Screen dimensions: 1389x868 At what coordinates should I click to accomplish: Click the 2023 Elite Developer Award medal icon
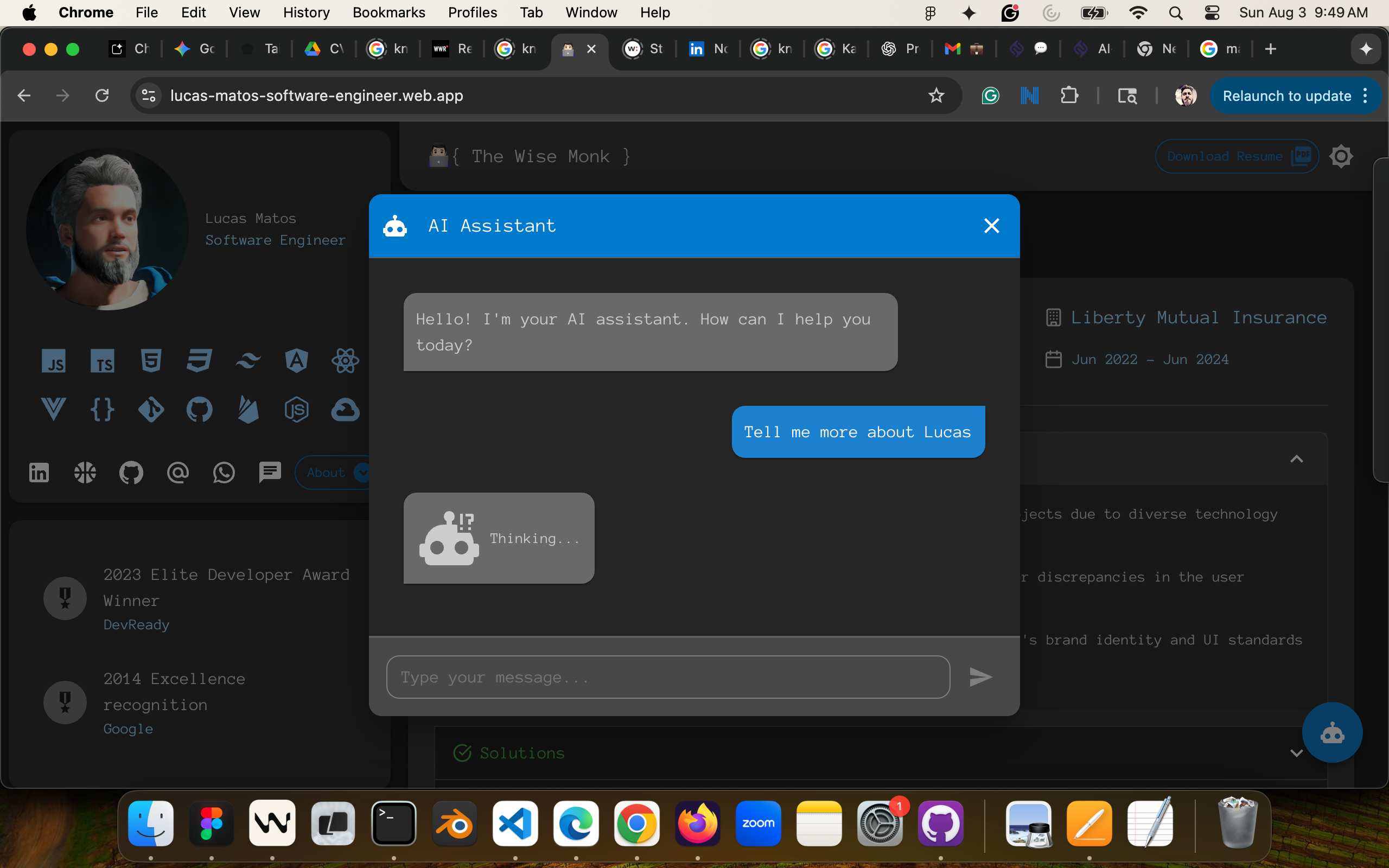pyautogui.click(x=65, y=598)
